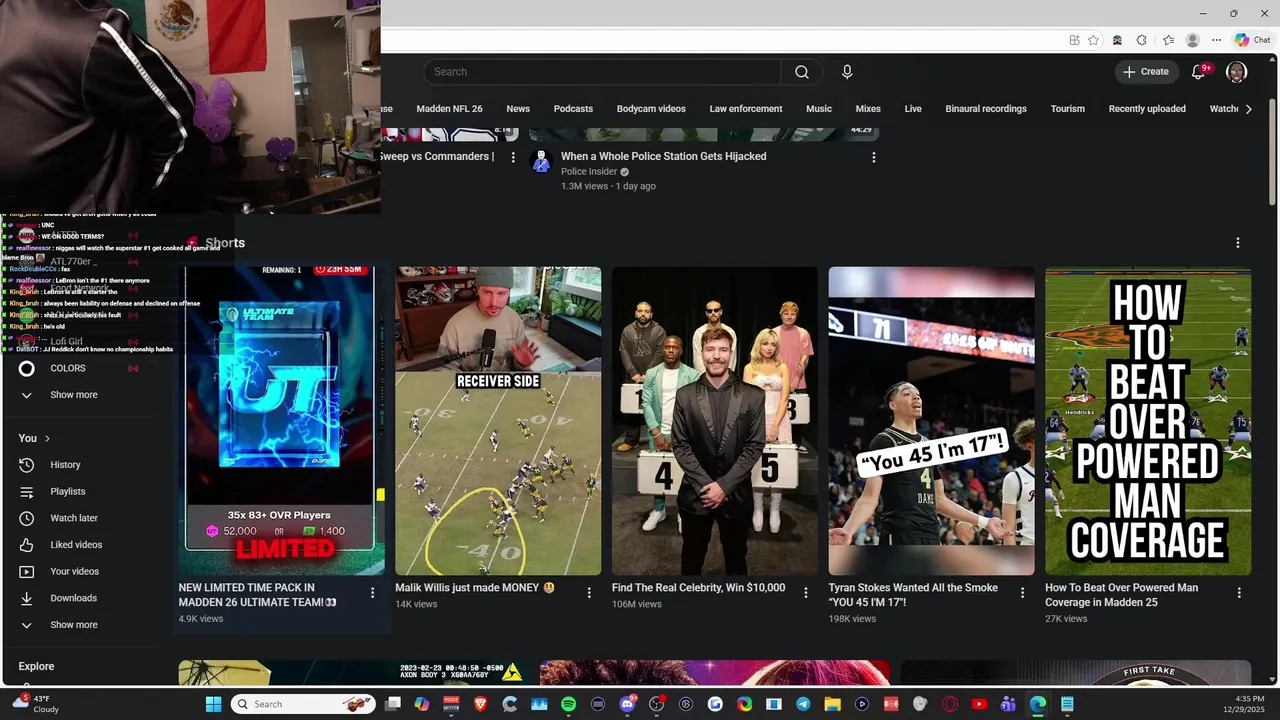Open the browser extensions puzzle icon
Screen dimensions: 1280x720
[1142, 40]
